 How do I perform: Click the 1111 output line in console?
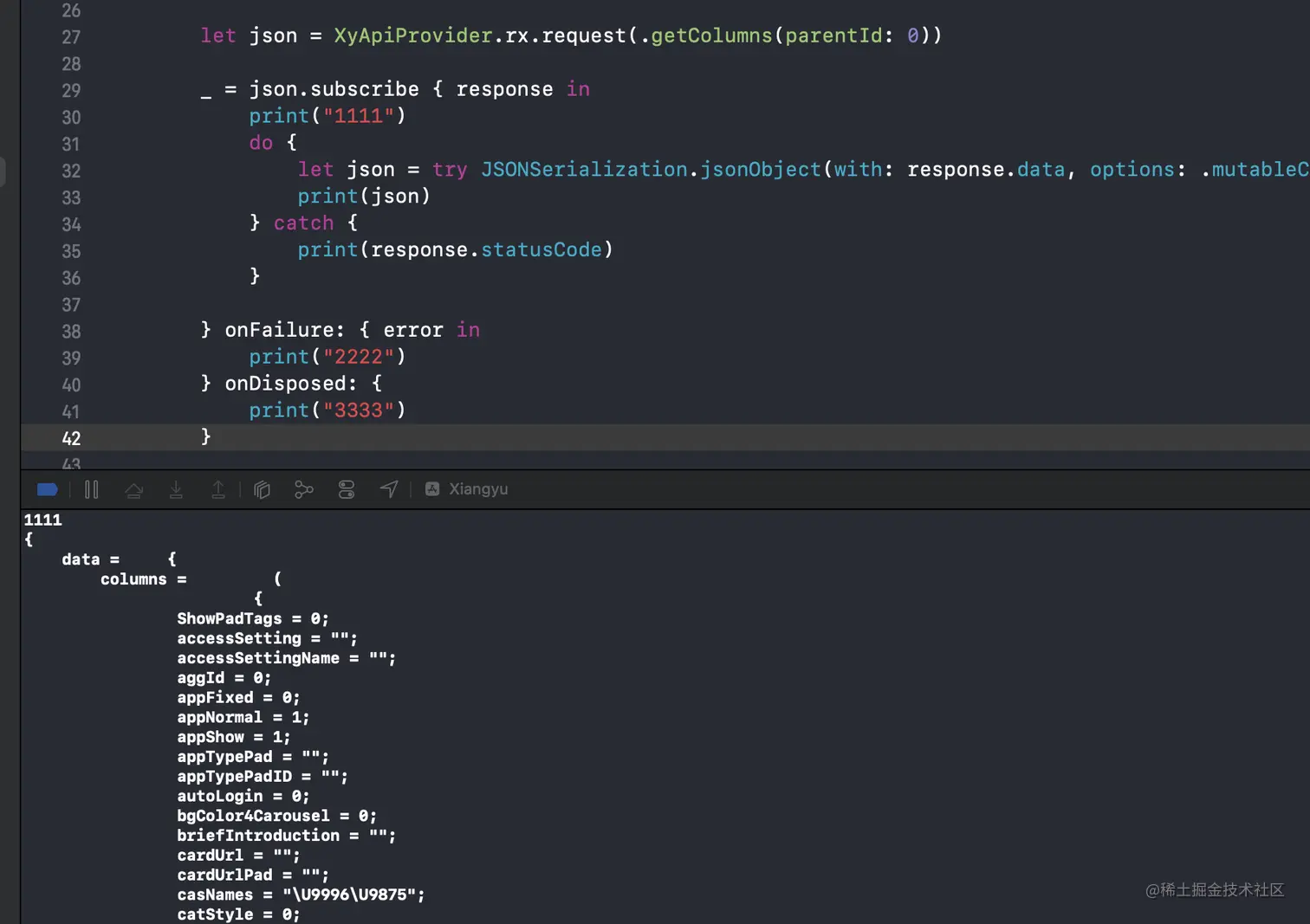pos(42,520)
